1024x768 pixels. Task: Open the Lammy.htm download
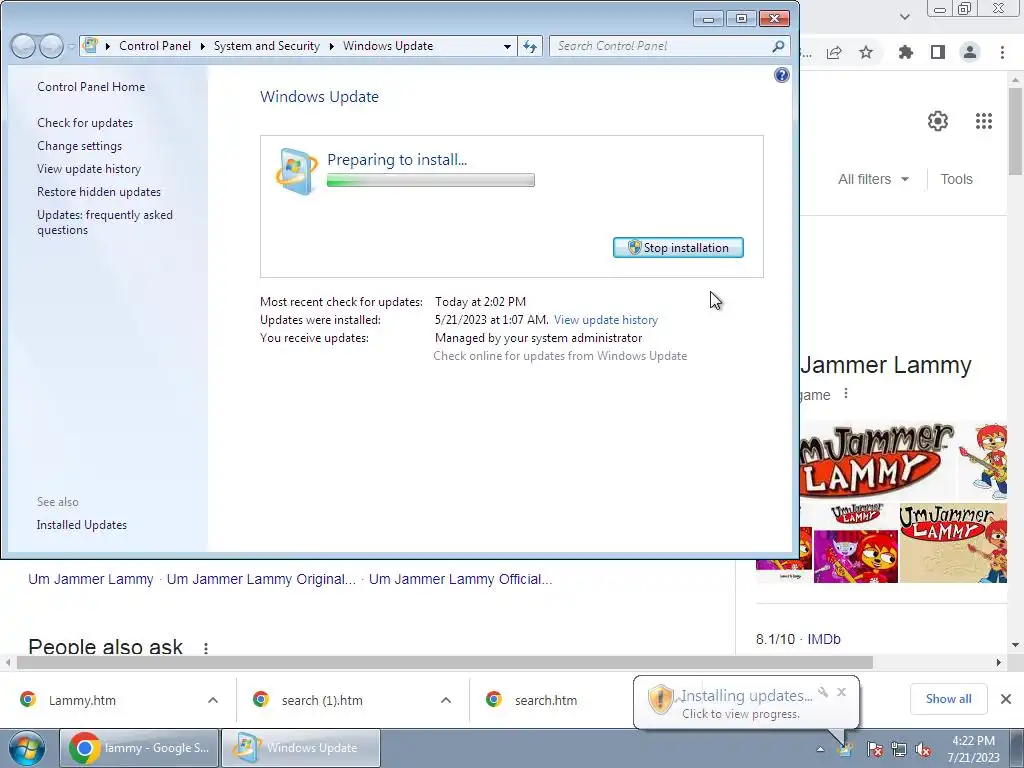click(x=82, y=700)
